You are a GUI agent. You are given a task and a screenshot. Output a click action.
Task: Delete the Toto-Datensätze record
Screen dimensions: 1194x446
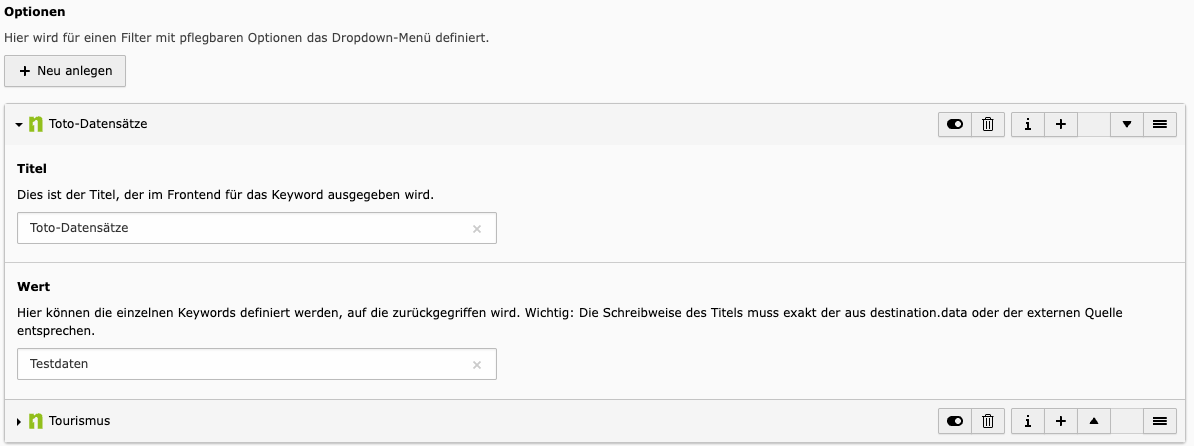[x=988, y=125]
